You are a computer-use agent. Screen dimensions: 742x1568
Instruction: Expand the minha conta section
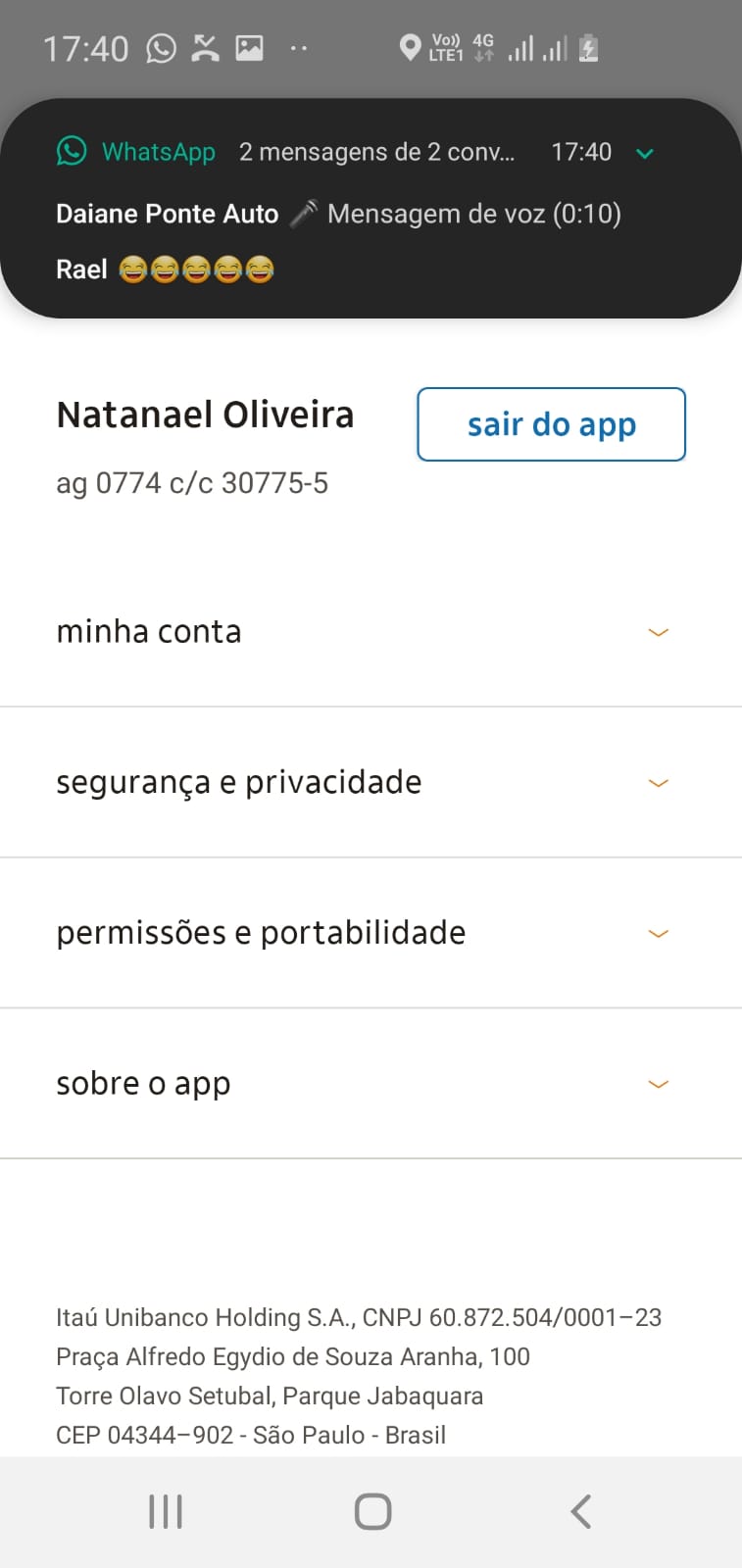(659, 632)
